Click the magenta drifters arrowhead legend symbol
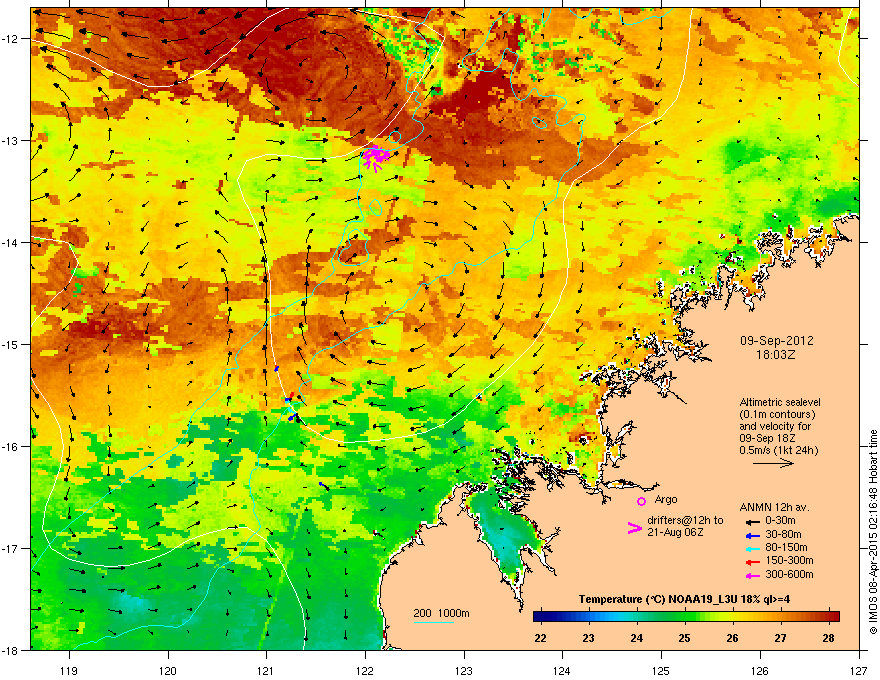 [634, 528]
